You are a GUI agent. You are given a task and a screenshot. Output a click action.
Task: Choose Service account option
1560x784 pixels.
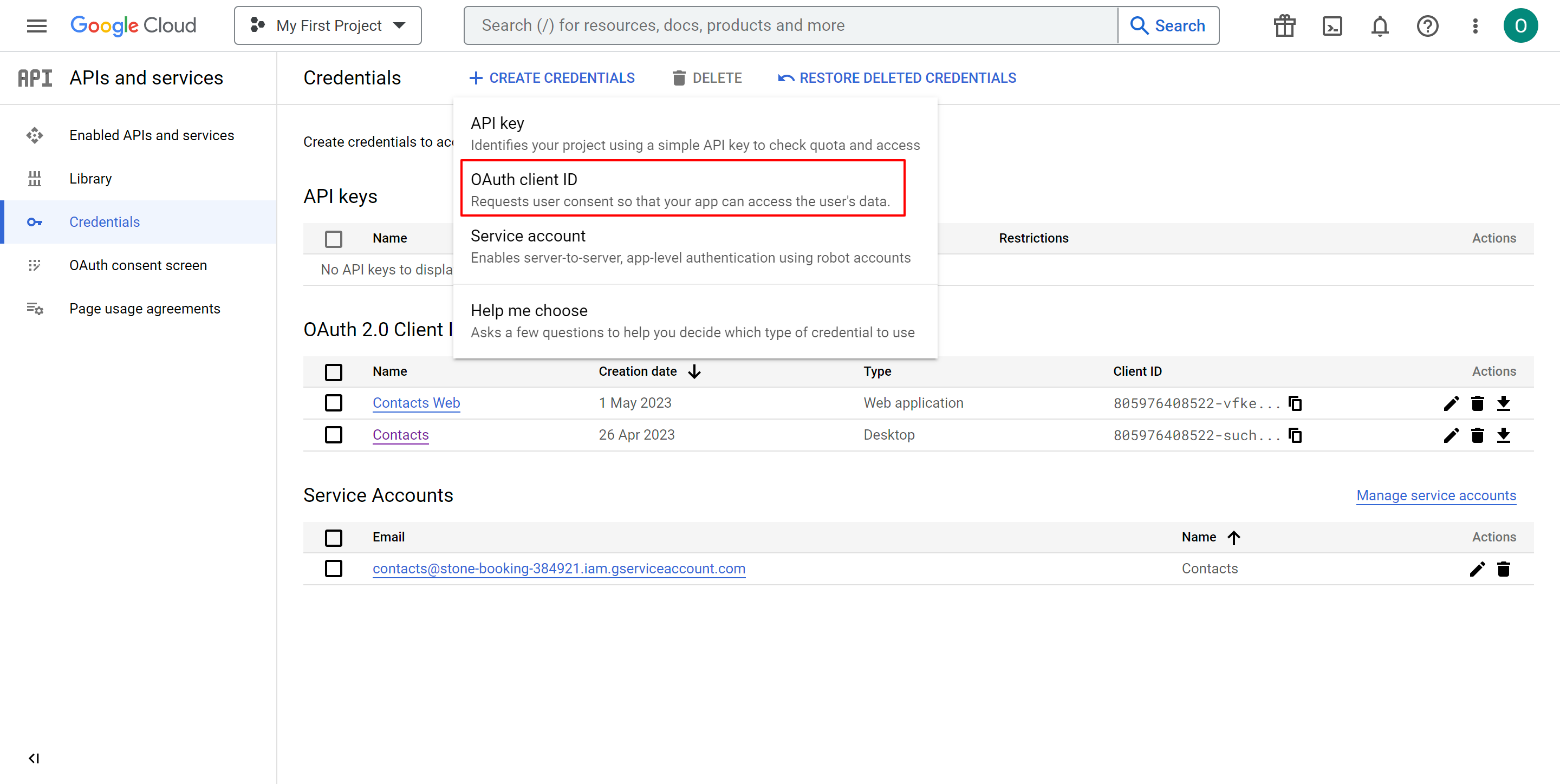[694, 246]
